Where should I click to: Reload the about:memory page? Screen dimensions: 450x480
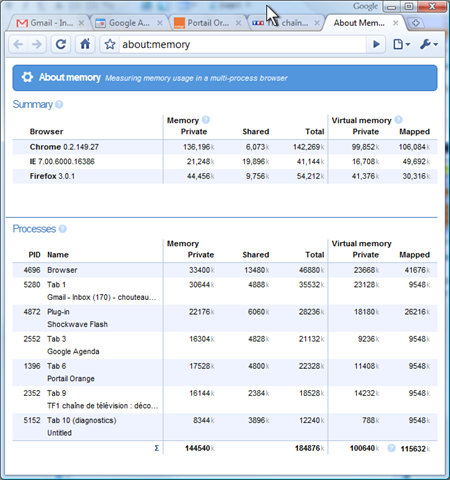coord(61,44)
